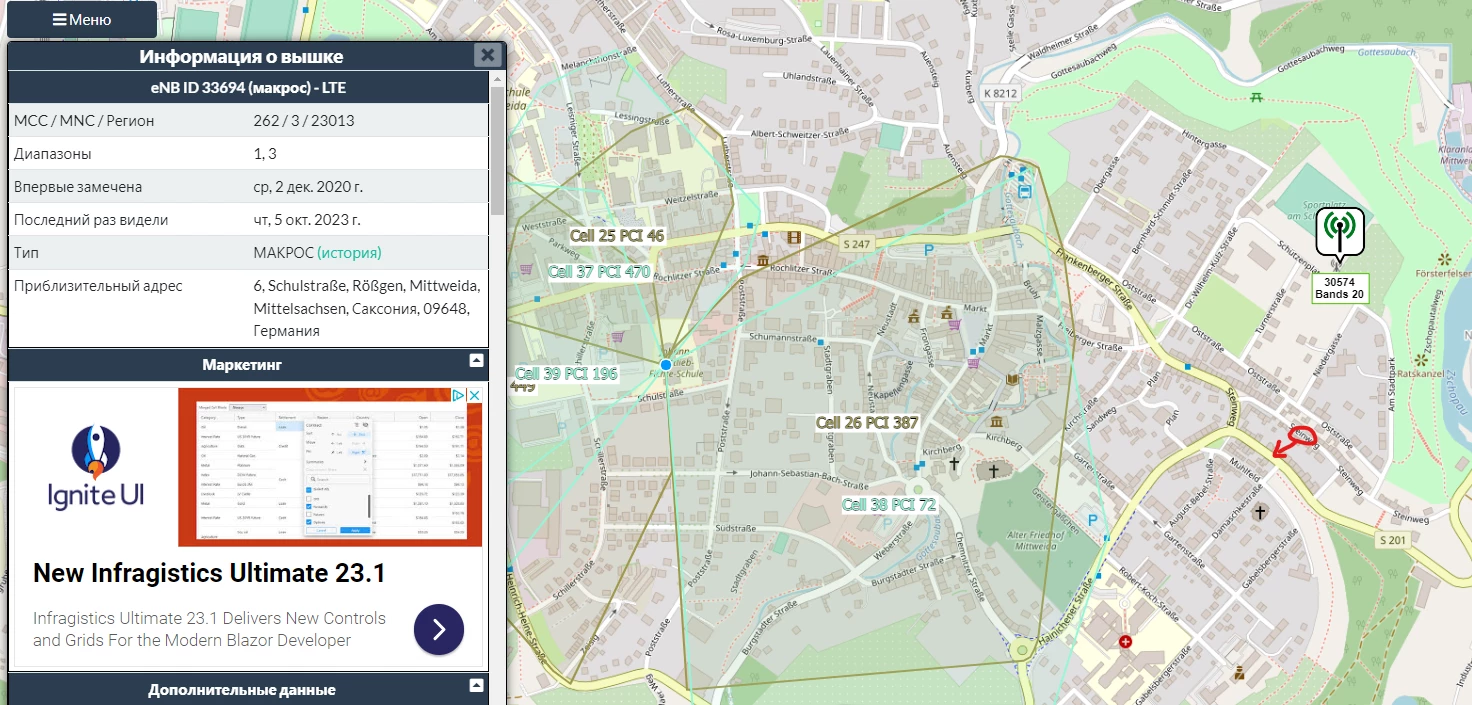
Task: Click the Приблизительный адрес Schulstraße address text
Action: tap(367, 308)
